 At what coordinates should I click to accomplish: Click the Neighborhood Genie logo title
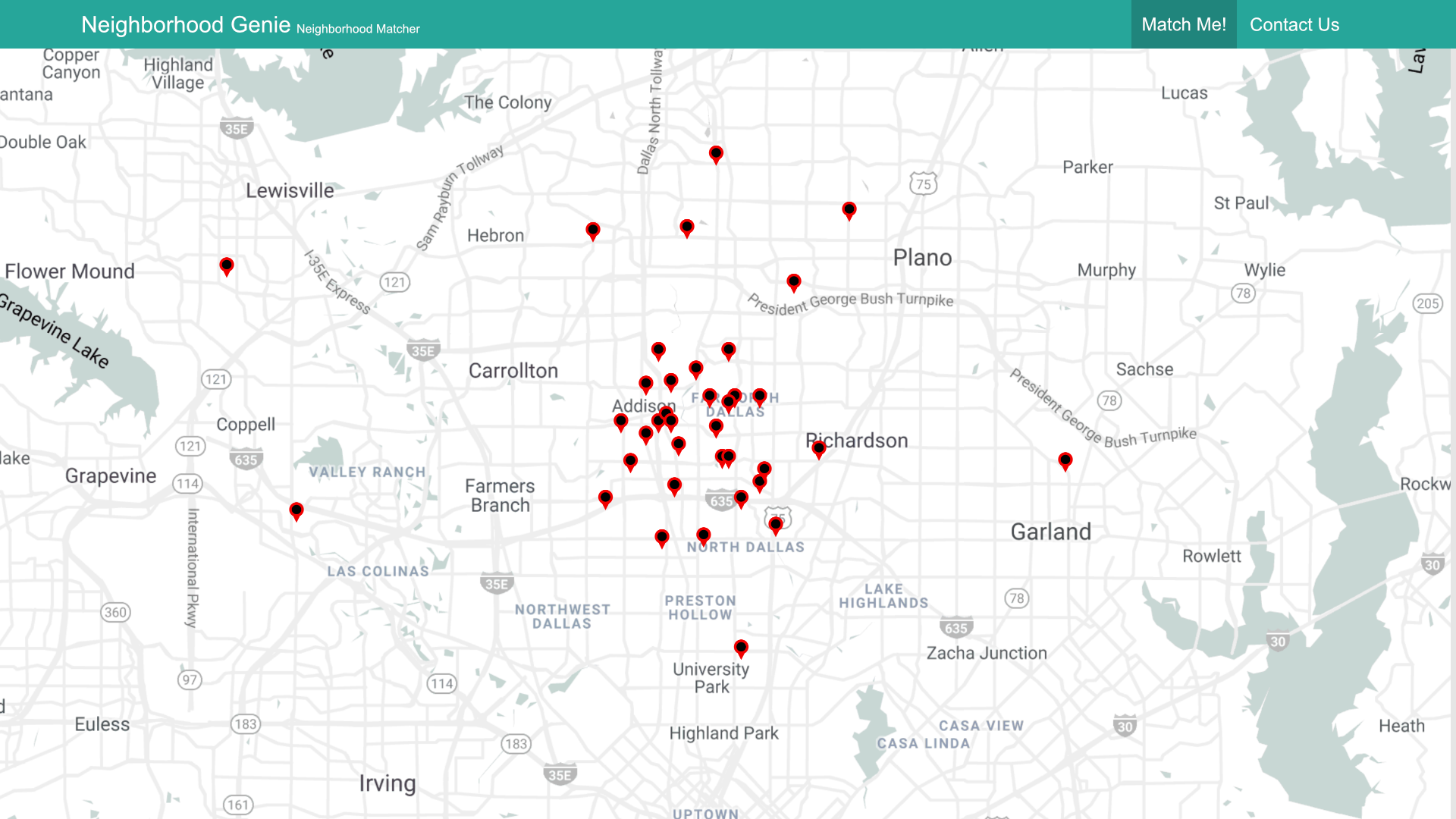(x=186, y=24)
